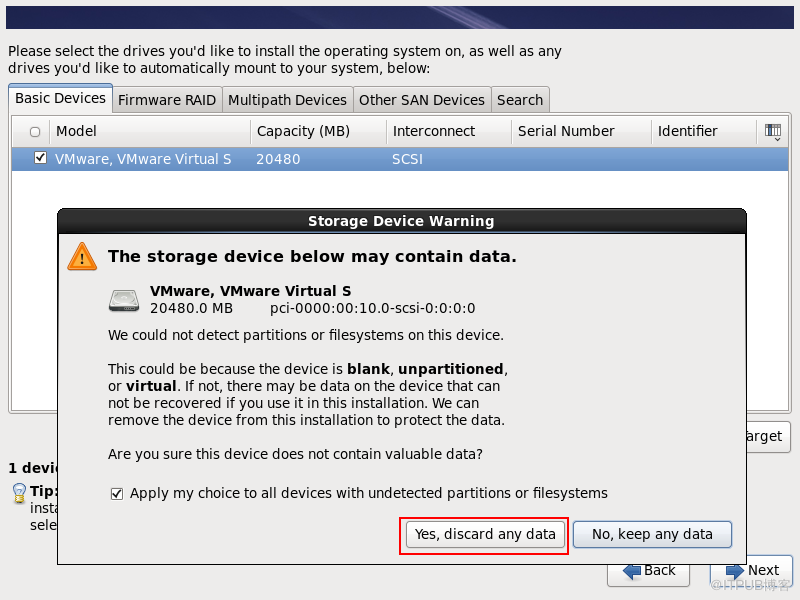The height and width of the screenshot is (600, 800).
Task: Sort by the Model column header
Action: [150, 131]
